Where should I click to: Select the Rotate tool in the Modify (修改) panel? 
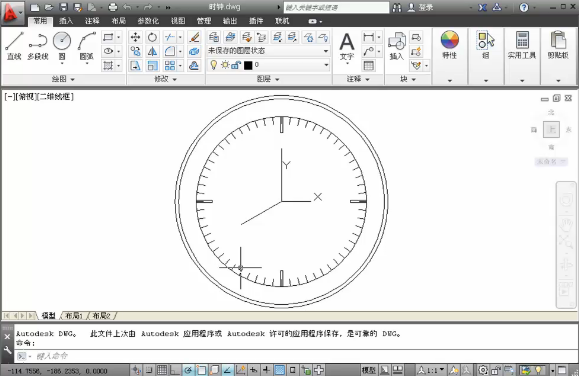click(152, 37)
